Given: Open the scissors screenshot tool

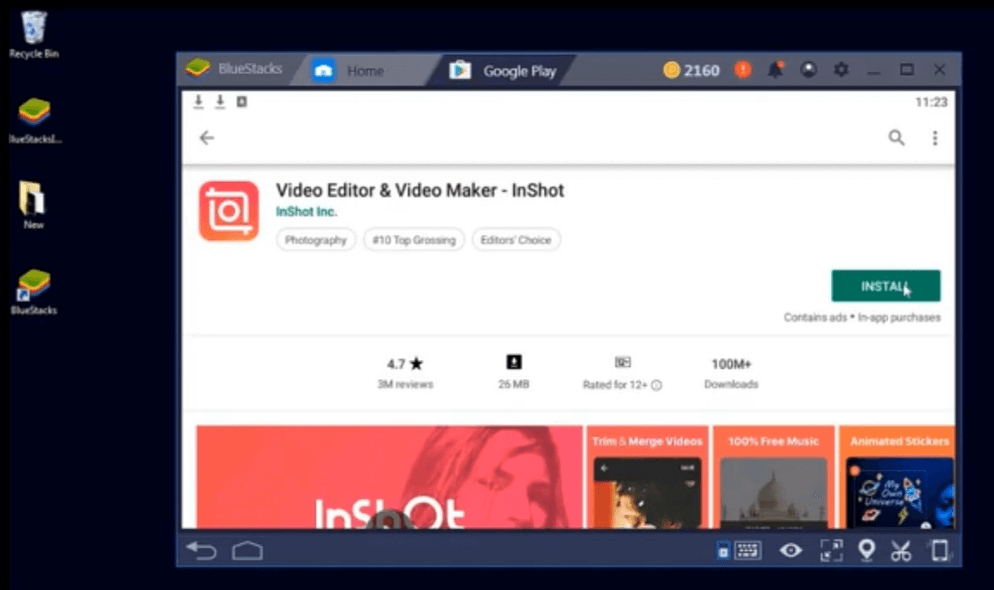Looking at the screenshot, I should click(x=901, y=550).
